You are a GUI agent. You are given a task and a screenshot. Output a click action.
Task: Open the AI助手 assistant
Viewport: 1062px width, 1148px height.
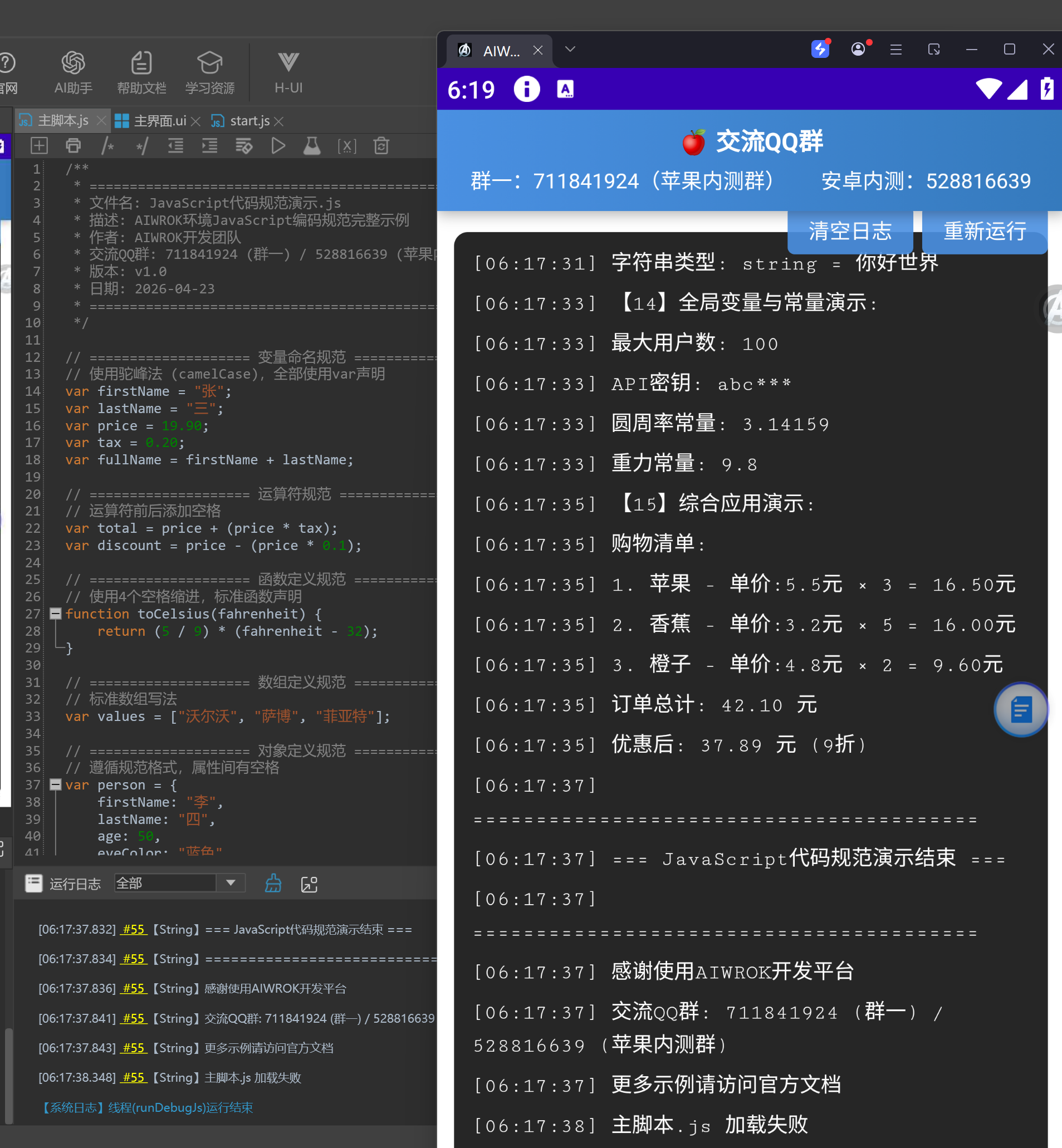click(73, 72)
